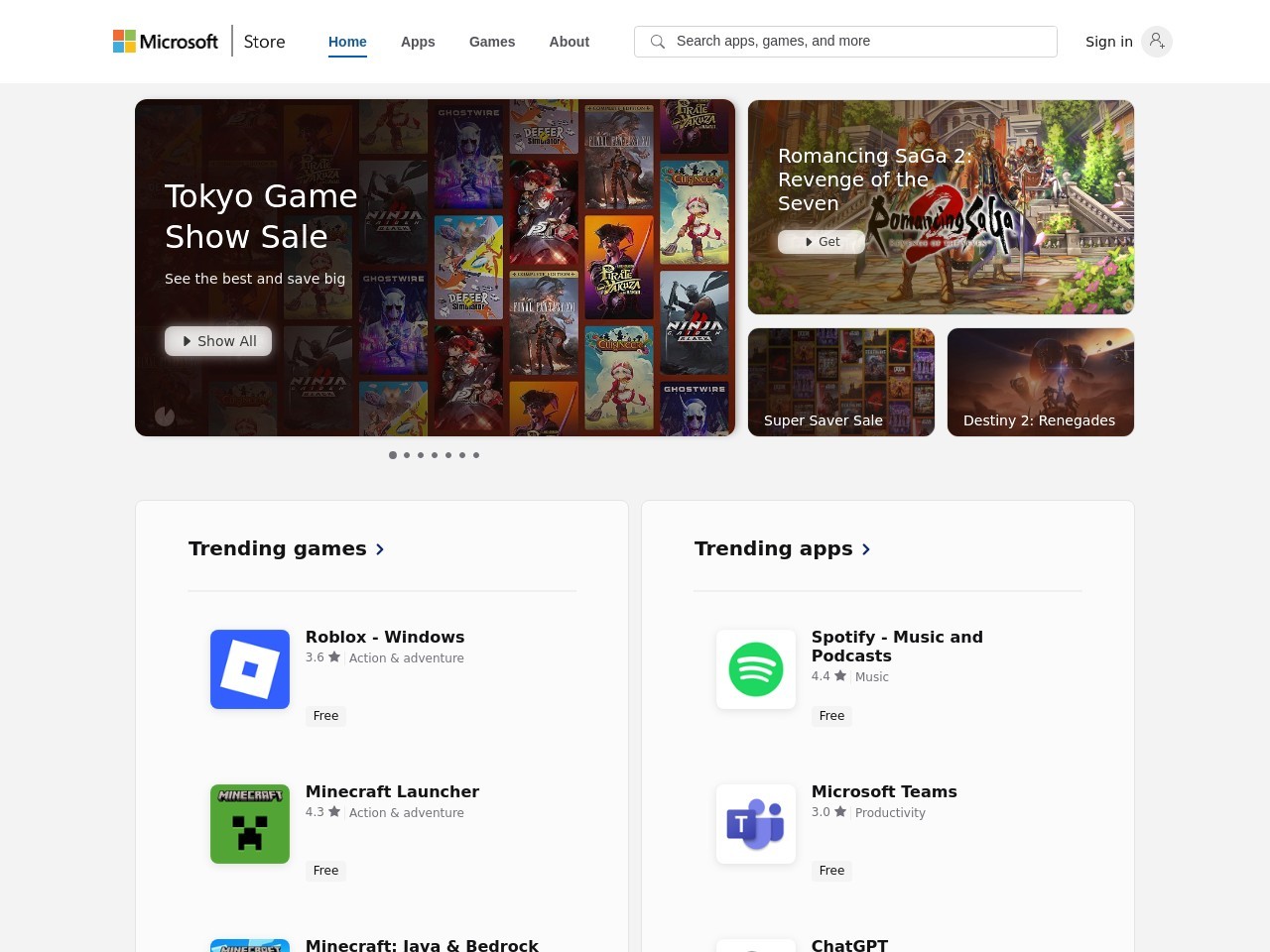
Task: Open the Destiny 2: Renegades tile
Action: pos(1040,383)
